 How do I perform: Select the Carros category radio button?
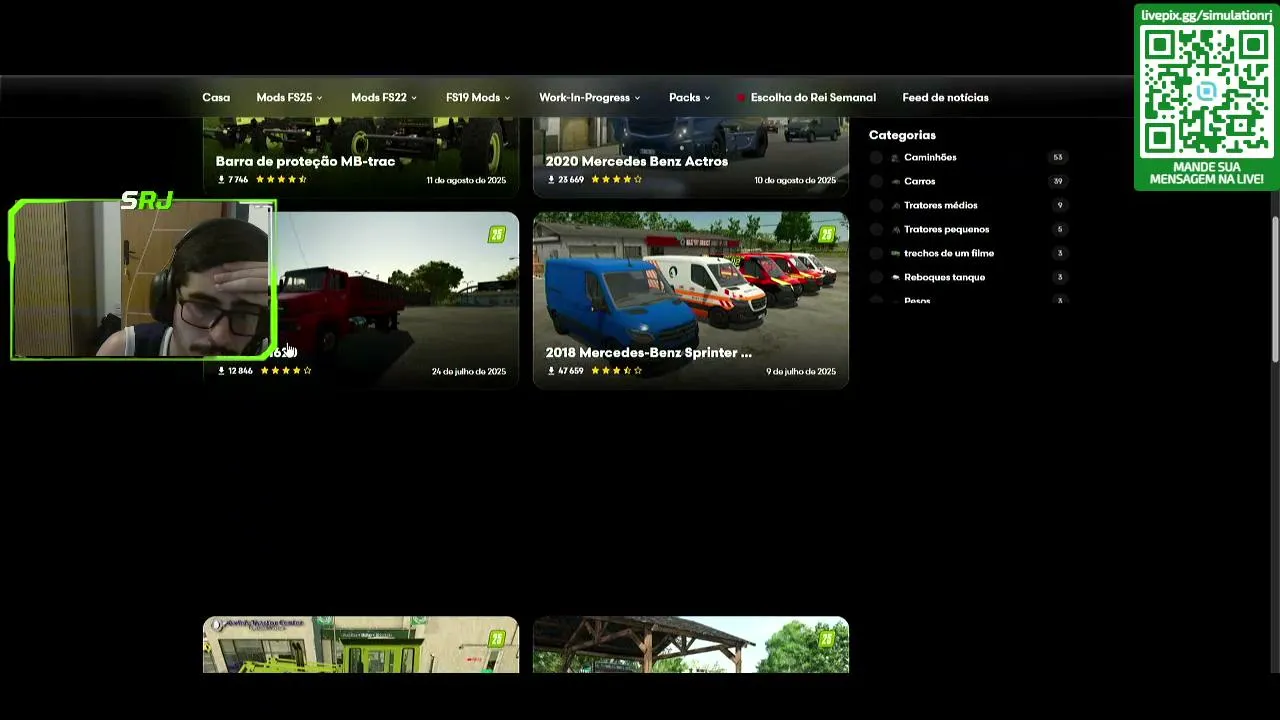click(x=876, y=181)
